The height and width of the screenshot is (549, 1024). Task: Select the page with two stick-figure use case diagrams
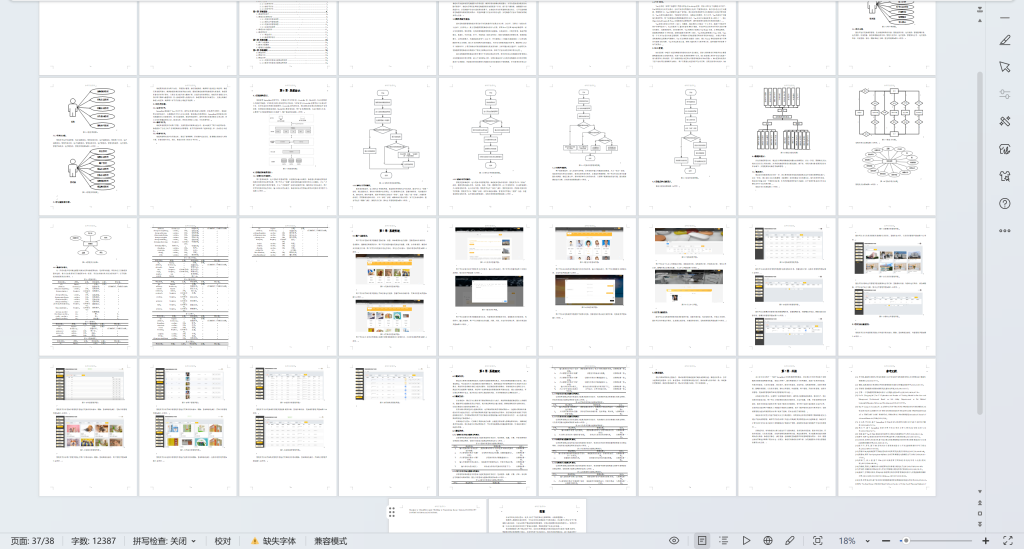tap(88, 146)
